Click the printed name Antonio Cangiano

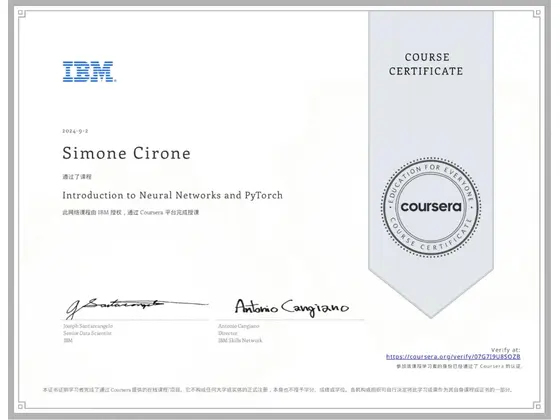tap(239, 326)
